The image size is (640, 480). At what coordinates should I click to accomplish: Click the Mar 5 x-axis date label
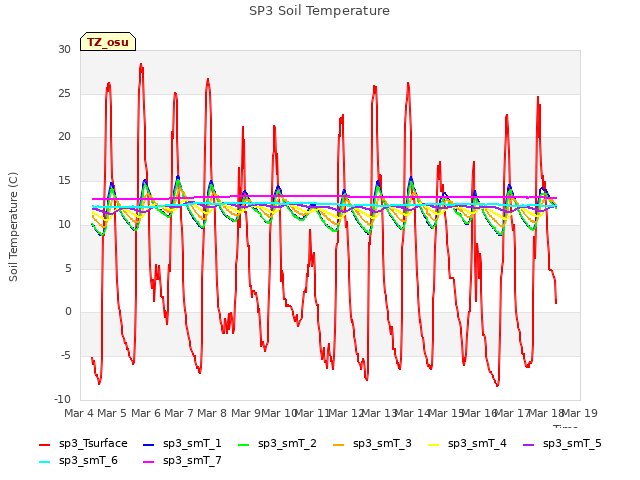[112, 413]
